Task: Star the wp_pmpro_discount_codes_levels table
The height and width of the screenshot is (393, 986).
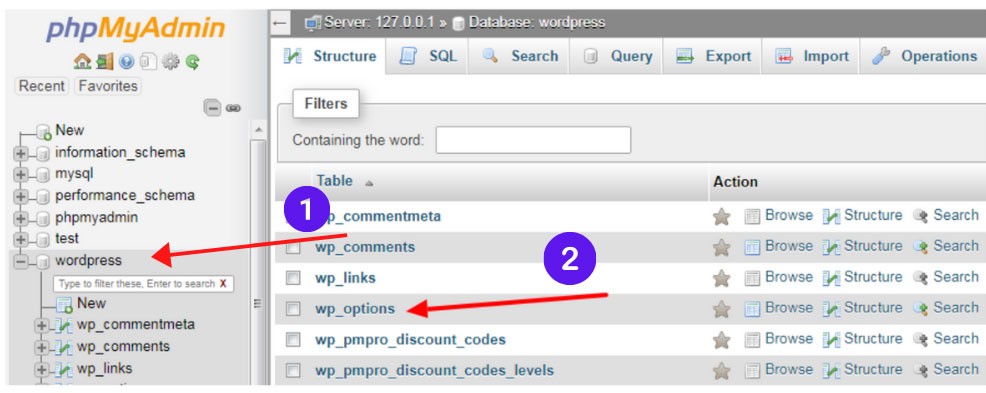Action: pos(721,370)
